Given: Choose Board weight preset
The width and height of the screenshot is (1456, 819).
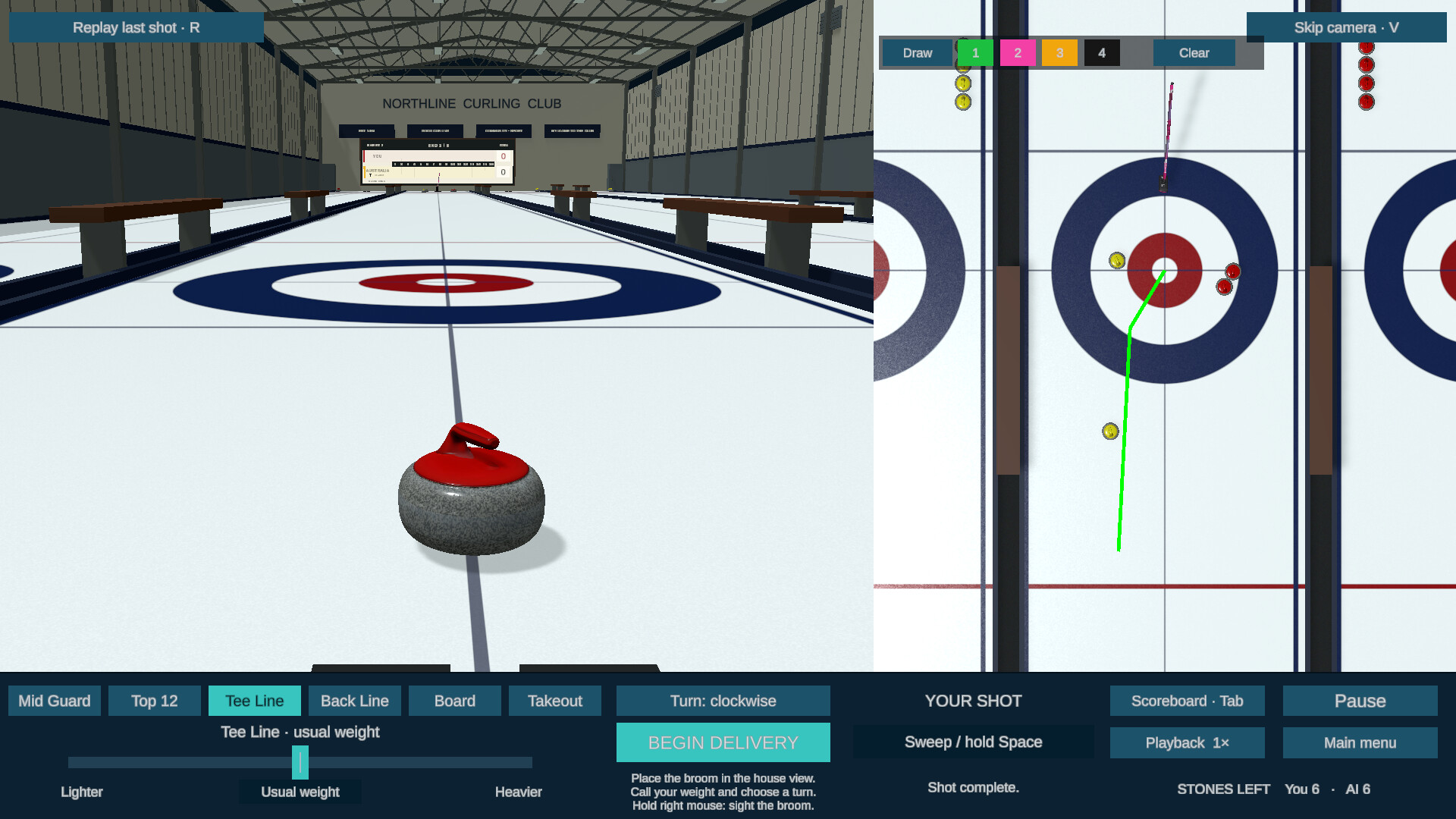Looking at the screenshot, I should coord(455,701).
